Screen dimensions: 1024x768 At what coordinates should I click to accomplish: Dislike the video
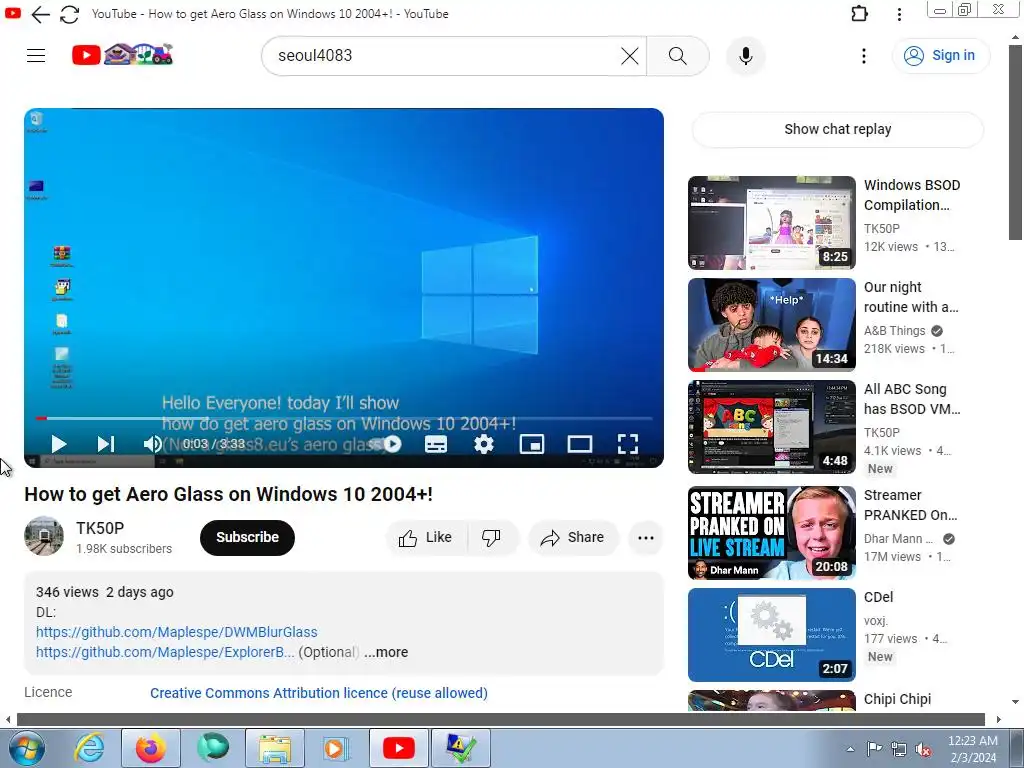coord(491,537)
